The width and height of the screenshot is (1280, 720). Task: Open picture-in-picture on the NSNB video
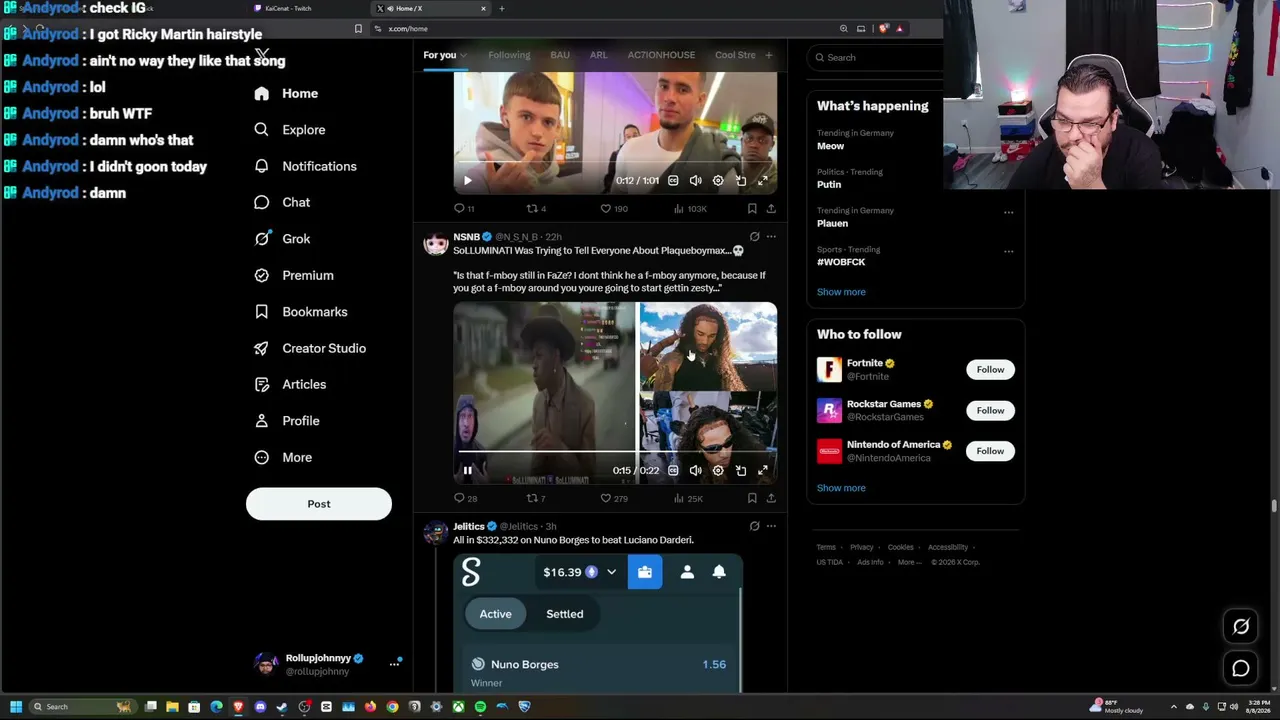point(741,470)
